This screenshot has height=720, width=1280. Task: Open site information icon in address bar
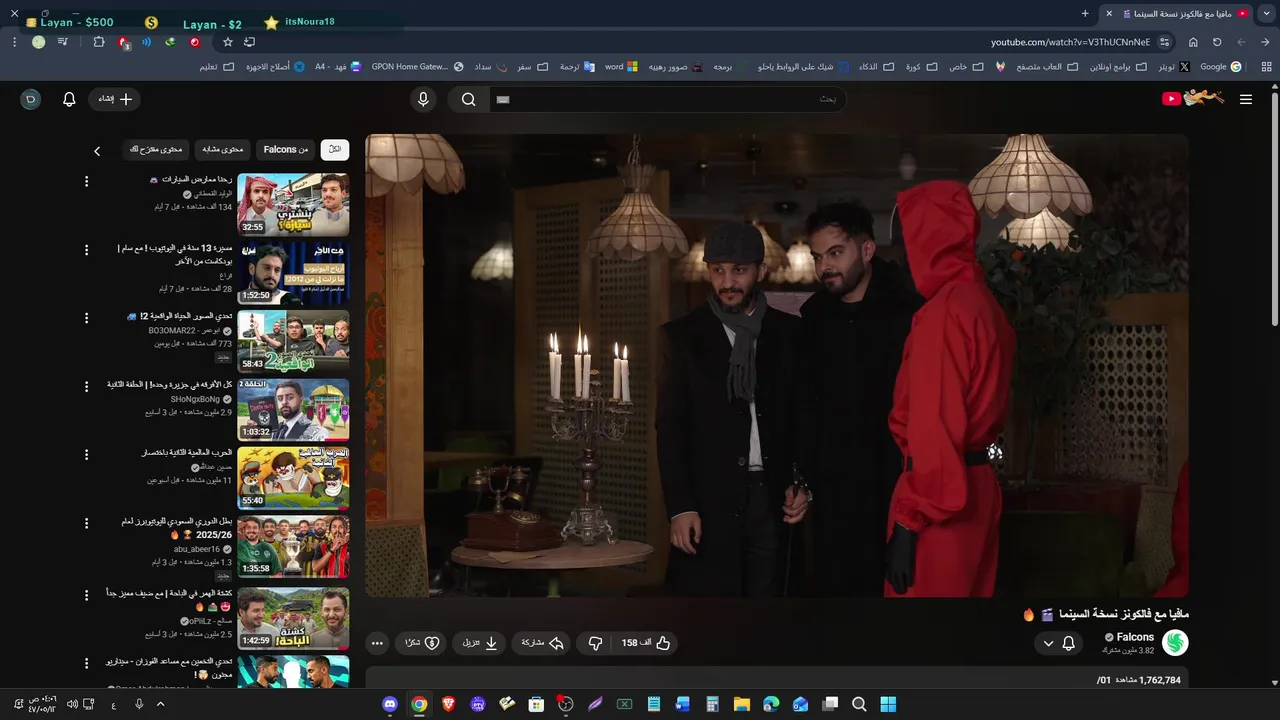point(1164,42)
